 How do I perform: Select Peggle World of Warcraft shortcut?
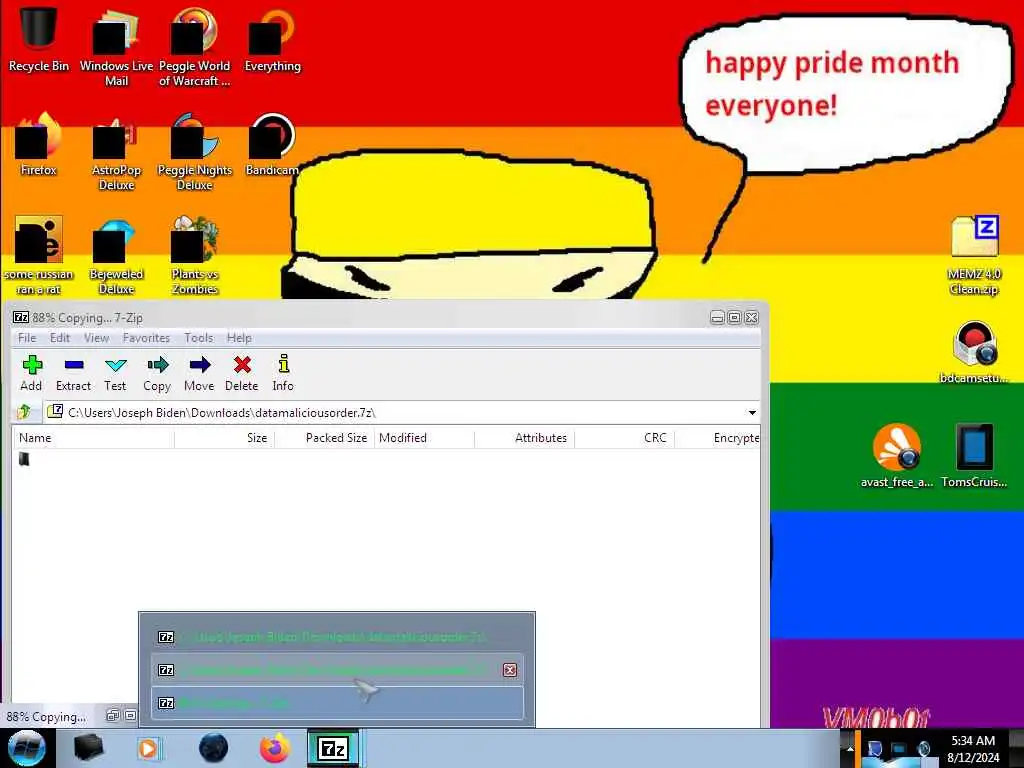pos(195,47)
